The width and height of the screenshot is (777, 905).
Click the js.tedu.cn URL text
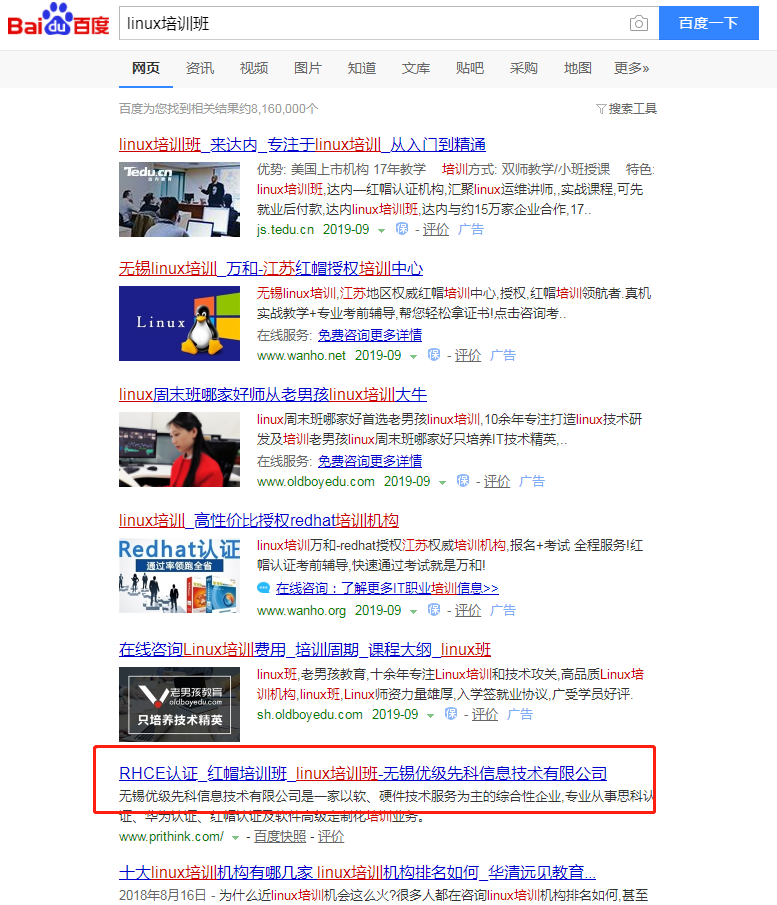coord(285,229)
